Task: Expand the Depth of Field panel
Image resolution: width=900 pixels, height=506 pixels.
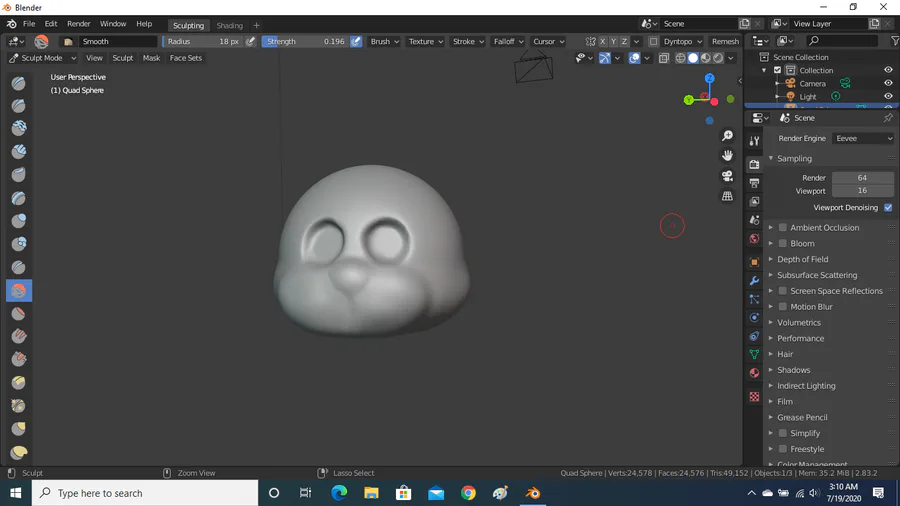Action: coord(802,259)
